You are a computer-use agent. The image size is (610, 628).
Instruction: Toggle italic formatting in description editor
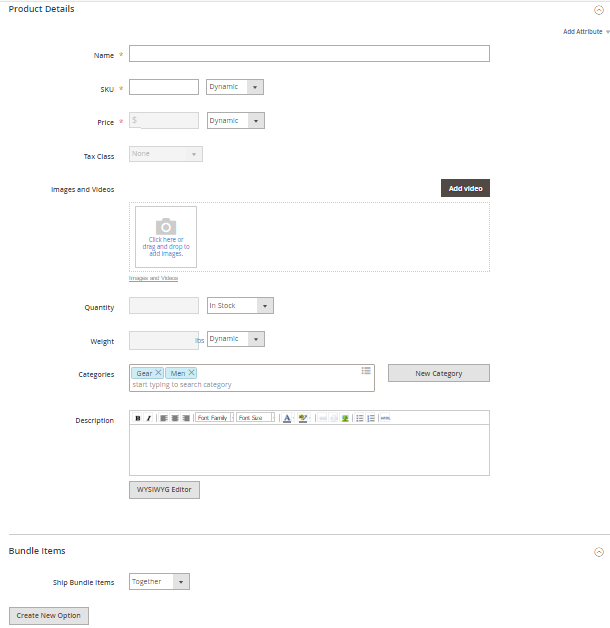coord(149,418)
